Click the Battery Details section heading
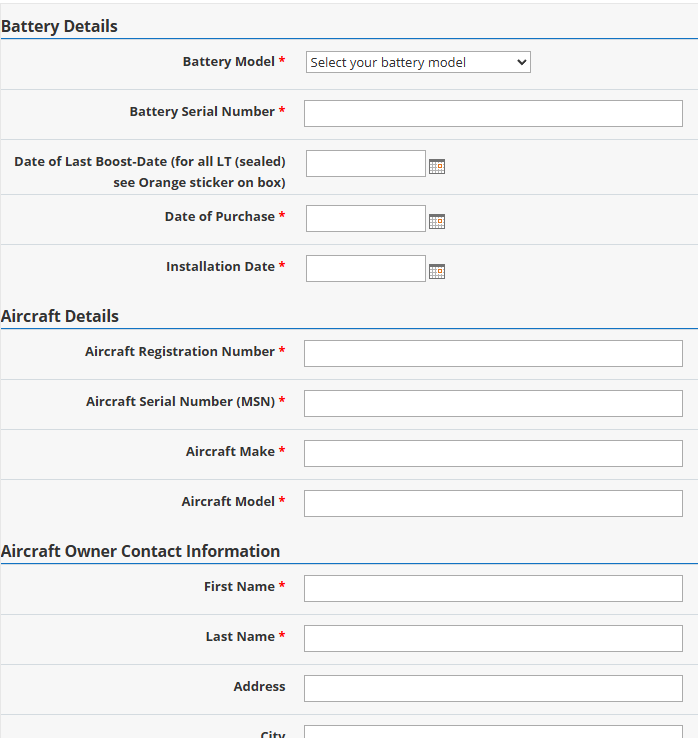This screenshot has height=738, width=698. pyautogui.click(x=59, y=26)
